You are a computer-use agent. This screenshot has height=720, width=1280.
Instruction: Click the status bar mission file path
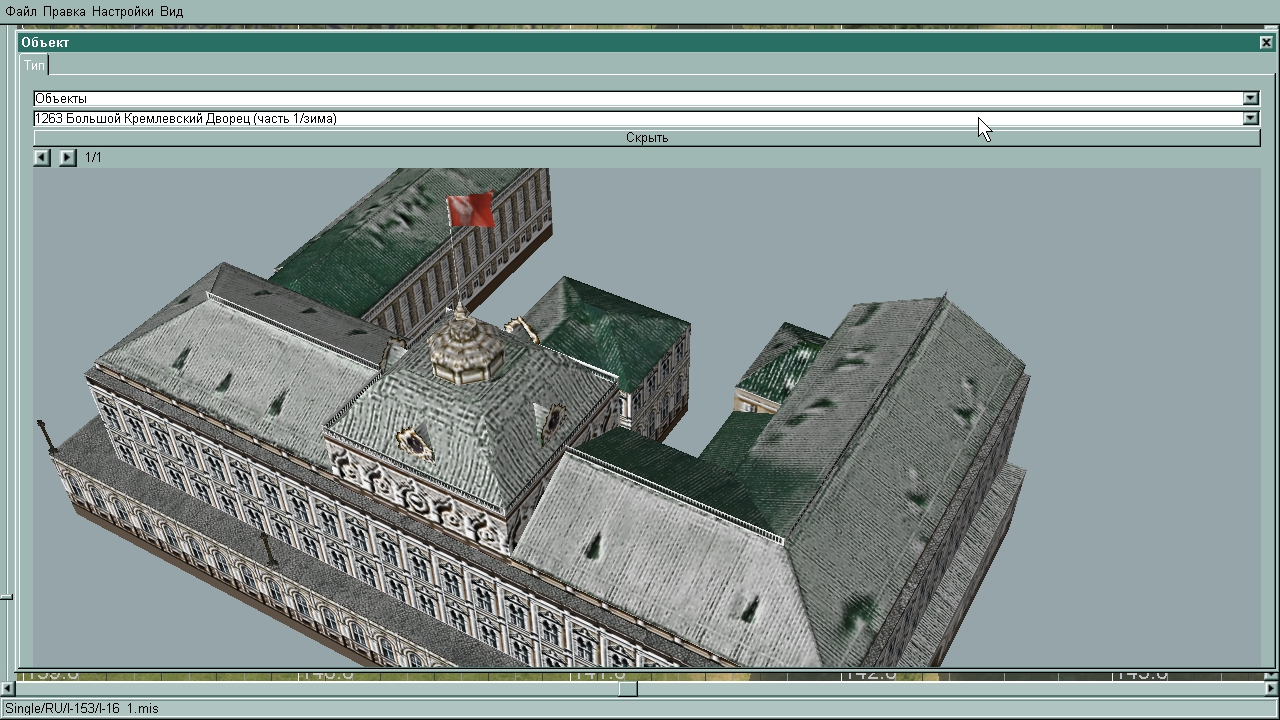[x=82, y=709]
